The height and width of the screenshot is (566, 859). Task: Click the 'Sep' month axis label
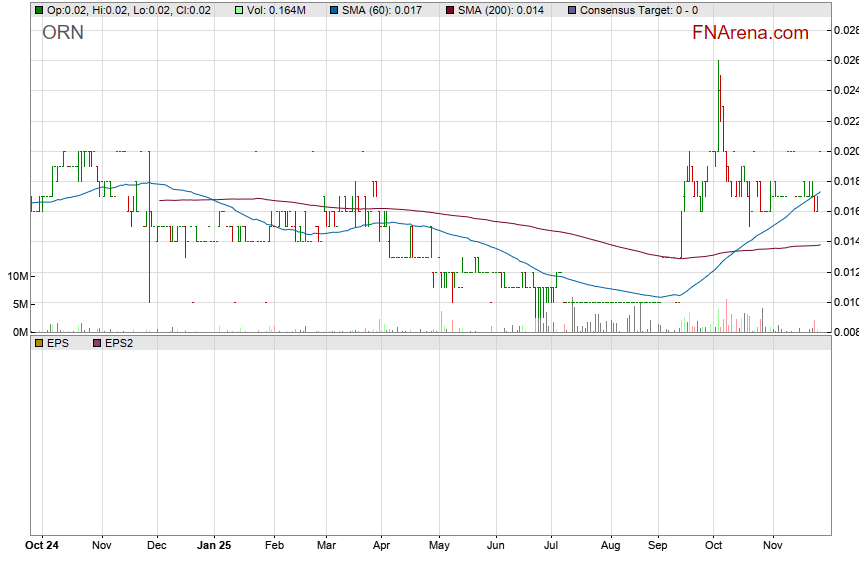coord(657,547)
